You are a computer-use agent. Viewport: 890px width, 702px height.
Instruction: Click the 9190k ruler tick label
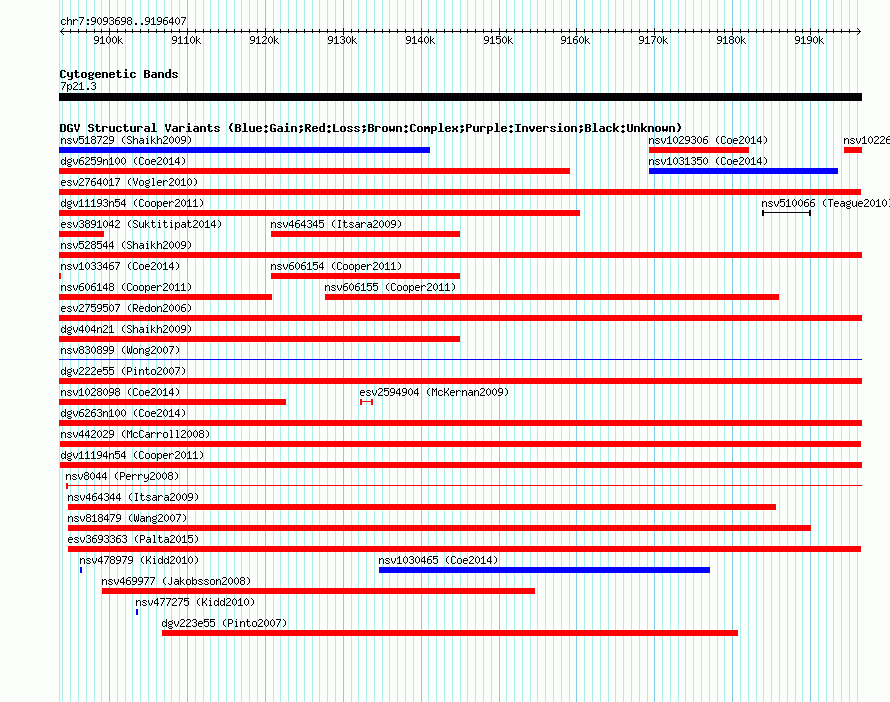[809, 40]
